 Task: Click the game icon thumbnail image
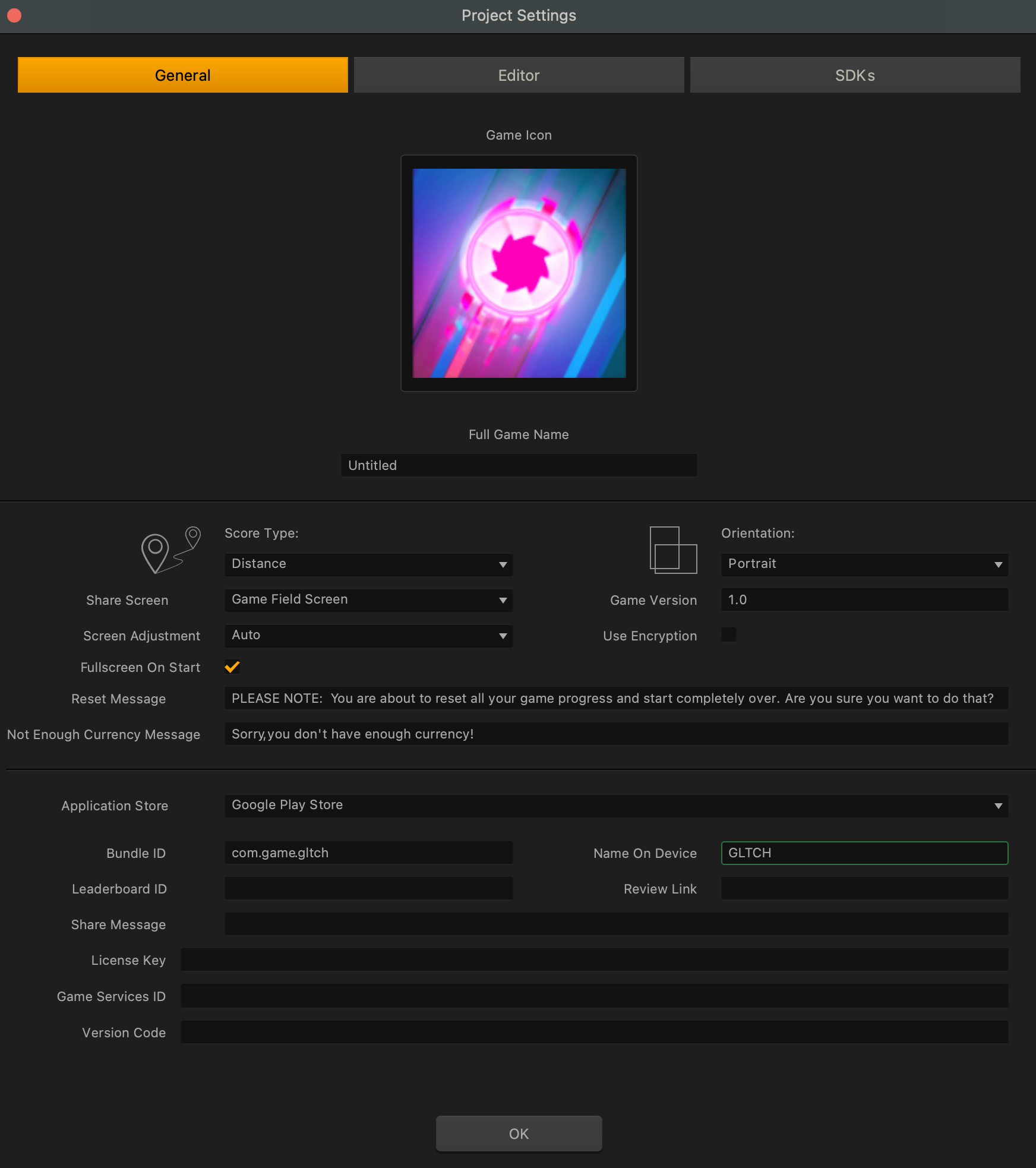point(519,273)
